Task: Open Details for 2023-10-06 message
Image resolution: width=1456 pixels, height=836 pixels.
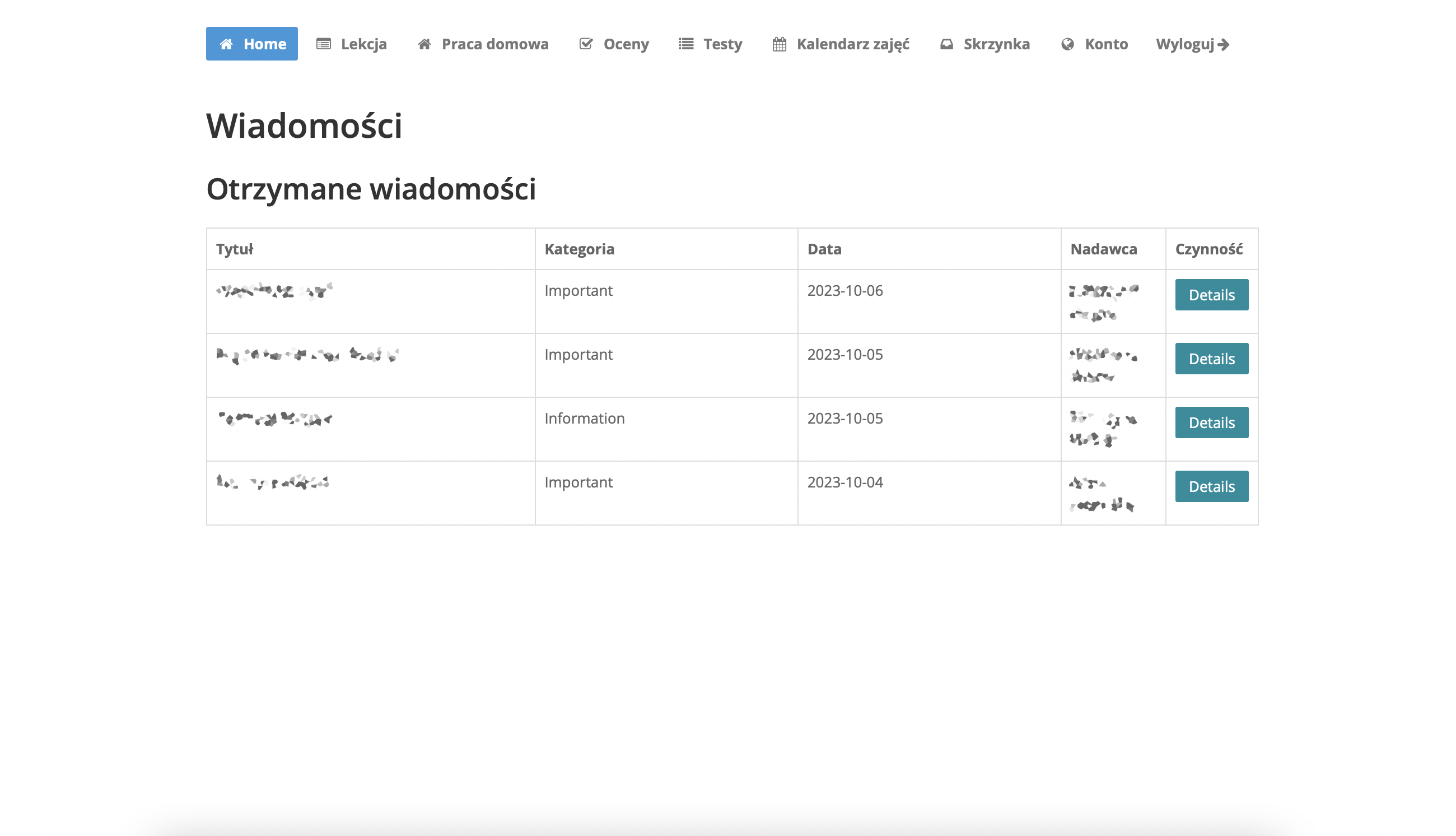Action: click(x=1212, y=295)
